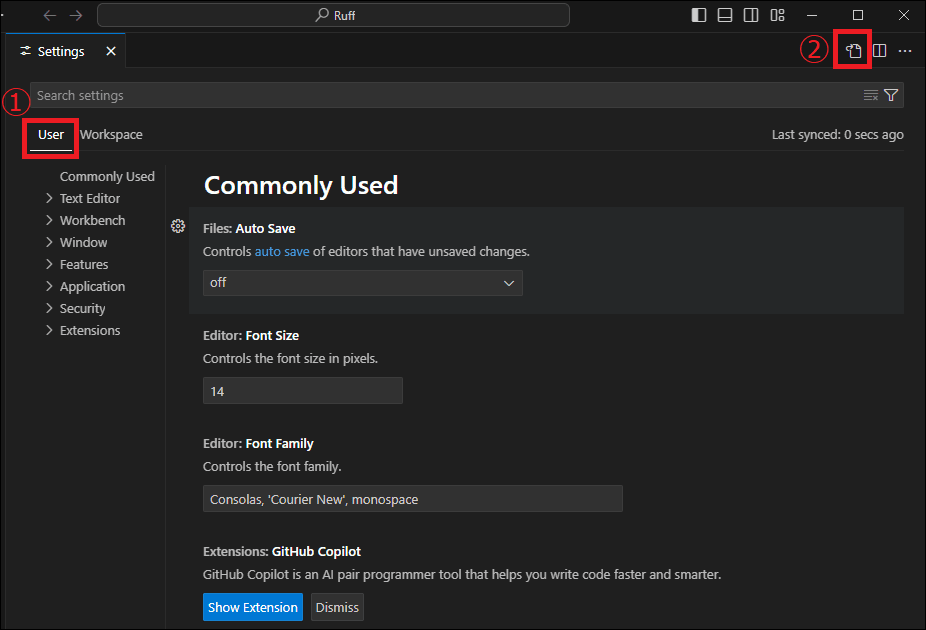Minimize the VS Code window
Screen dimensions: 926x630
(x=812, y=15)
